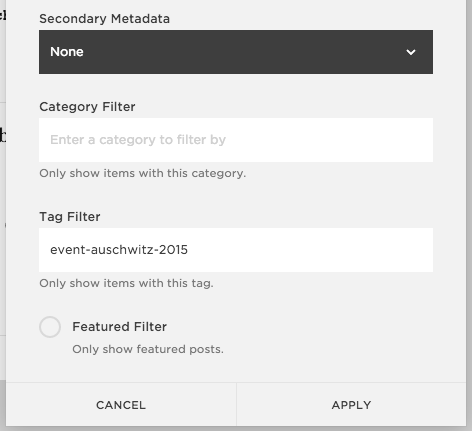Viewport: 472px width, 431px height.
Task: Click 'Only show items with this category.' hint
Action: click(x=143, y=173)
